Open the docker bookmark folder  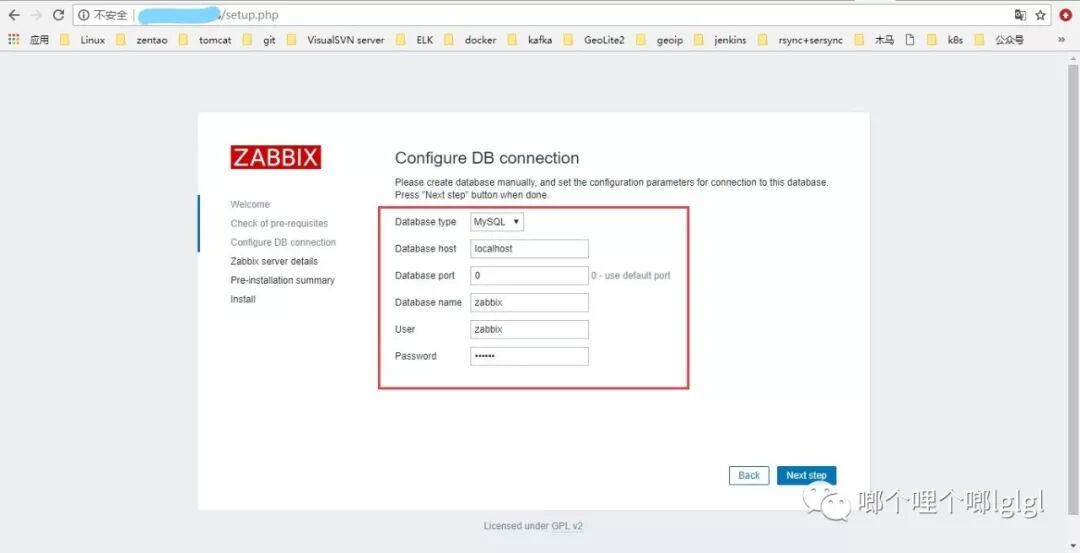coord(470,40)
